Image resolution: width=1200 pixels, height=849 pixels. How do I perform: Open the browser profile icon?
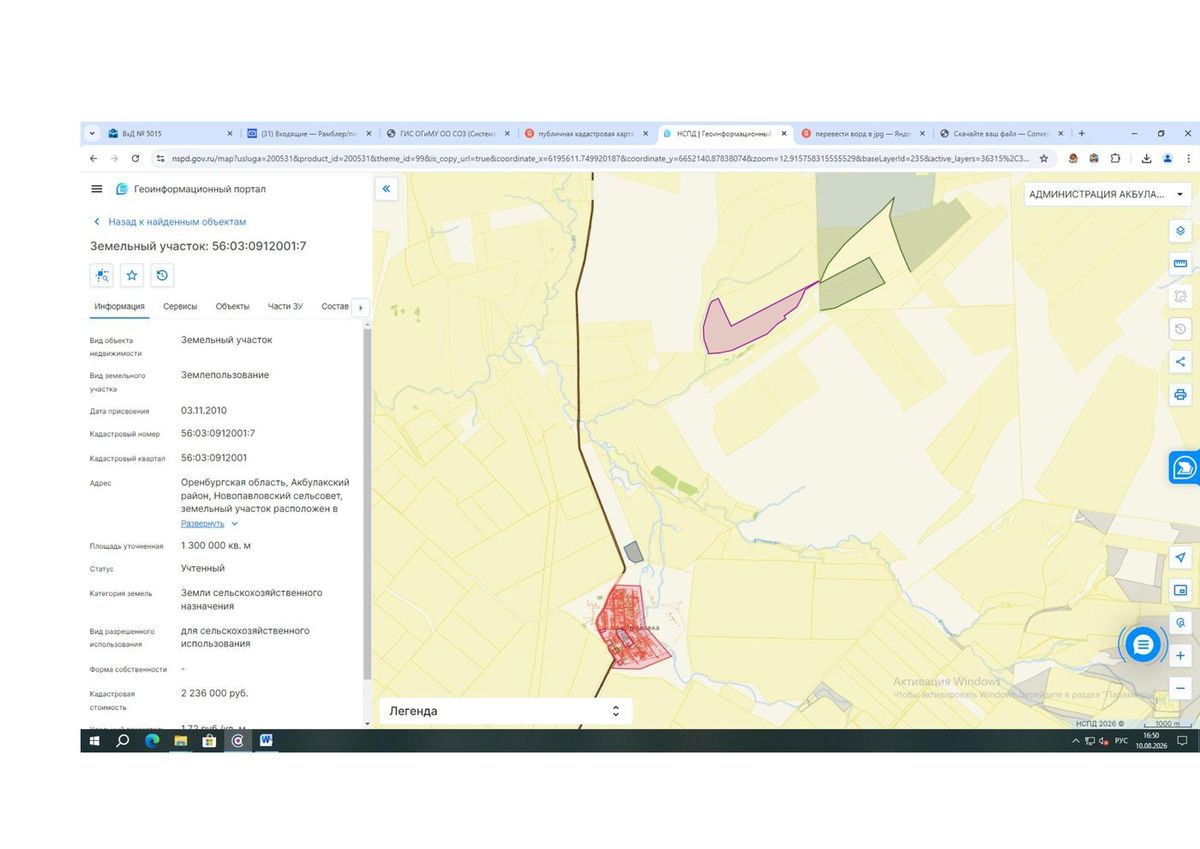(x=1167, y=158)
